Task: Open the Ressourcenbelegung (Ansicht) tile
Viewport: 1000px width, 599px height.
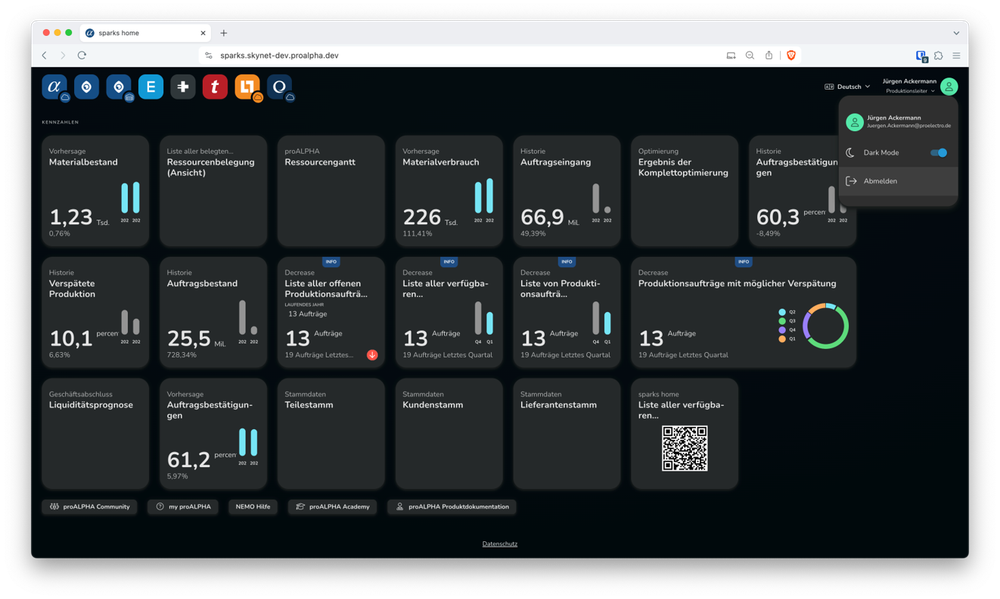Action: [214, 191]
